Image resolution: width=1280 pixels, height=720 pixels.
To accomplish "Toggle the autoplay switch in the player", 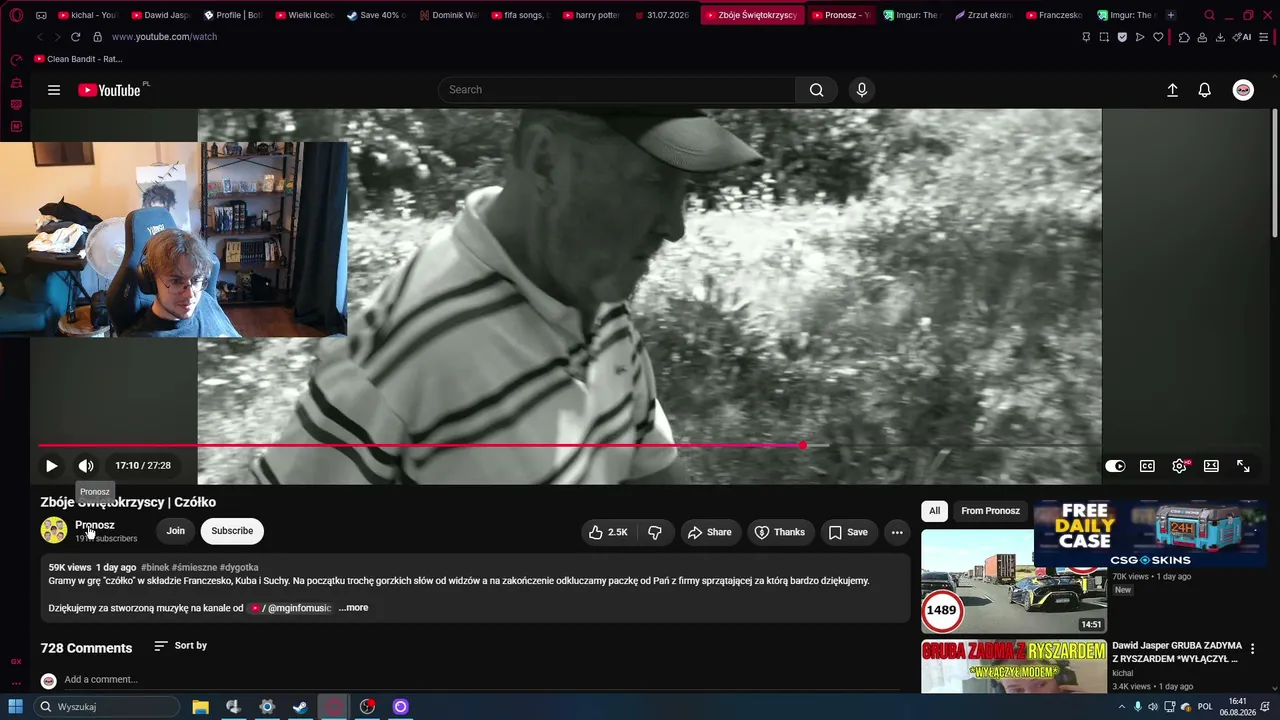I will (1115, 466).
